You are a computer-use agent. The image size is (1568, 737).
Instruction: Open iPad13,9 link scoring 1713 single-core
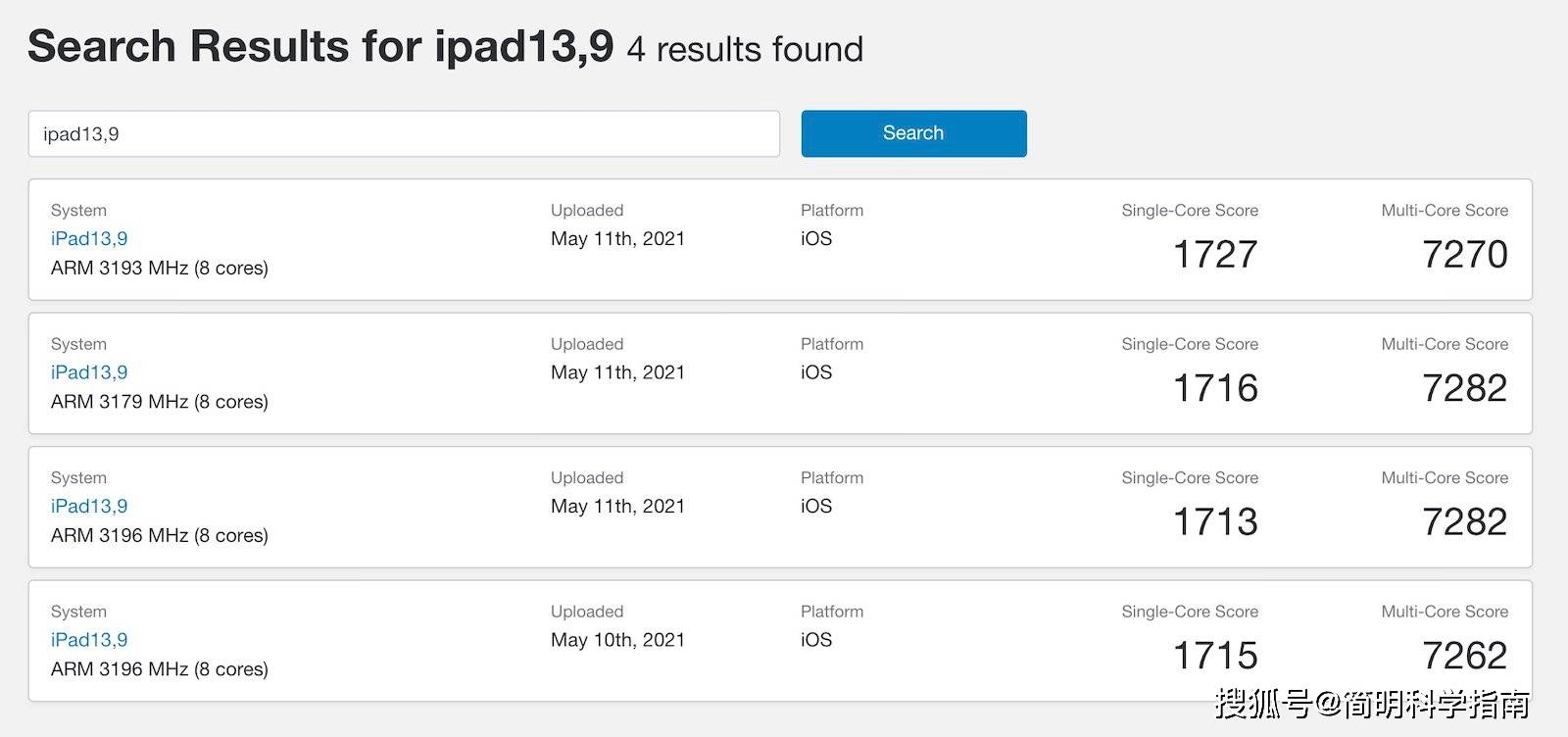coord(89,506)
